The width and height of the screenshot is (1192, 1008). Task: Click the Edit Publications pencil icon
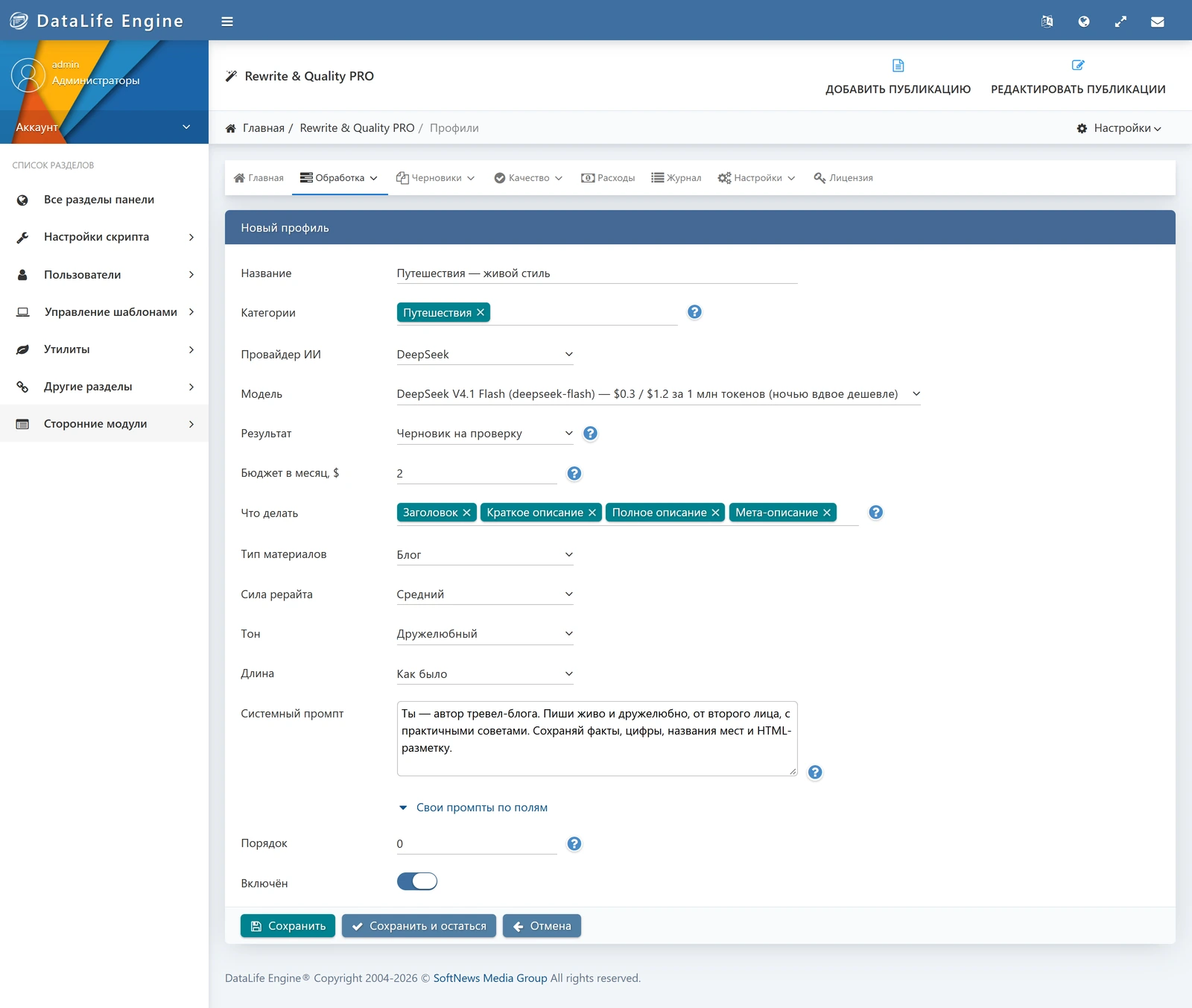(x=1078, y=66)
